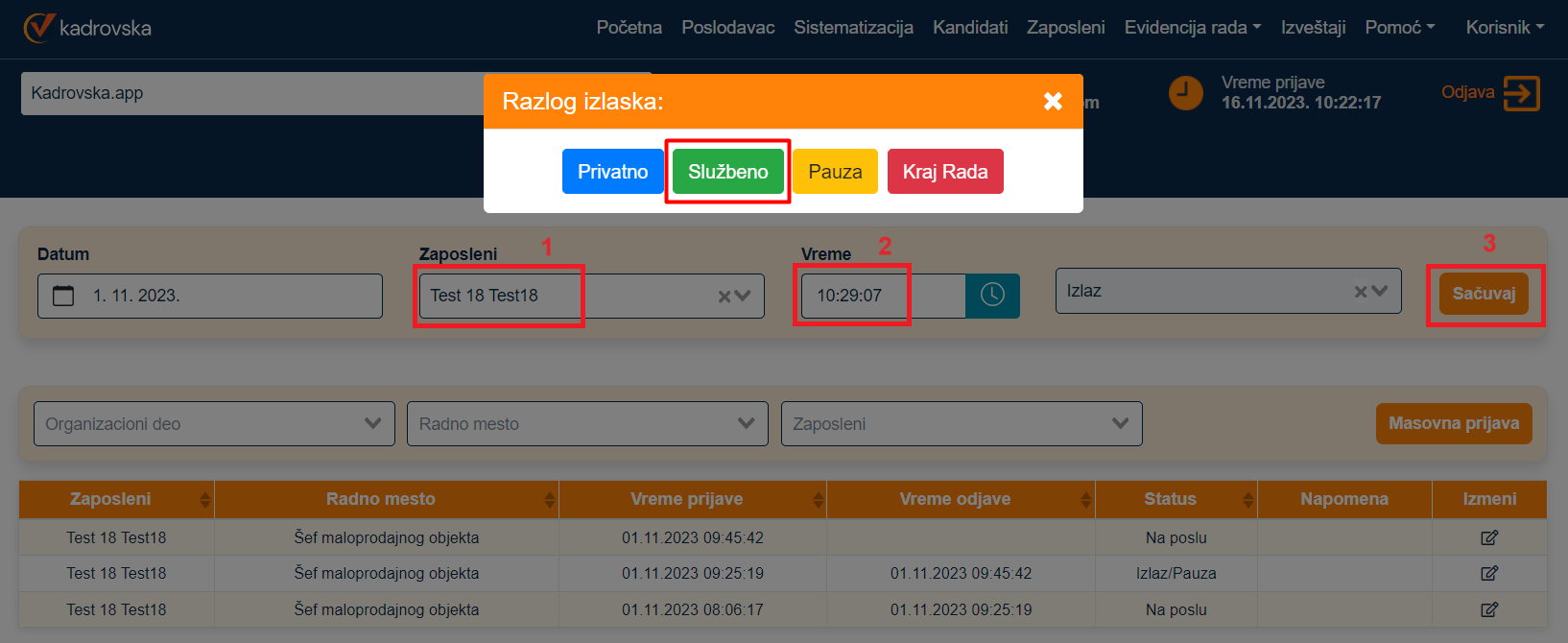Click the Odjava logout arrow icon
The image size is (1568, 643).
tap(1521, 93)
